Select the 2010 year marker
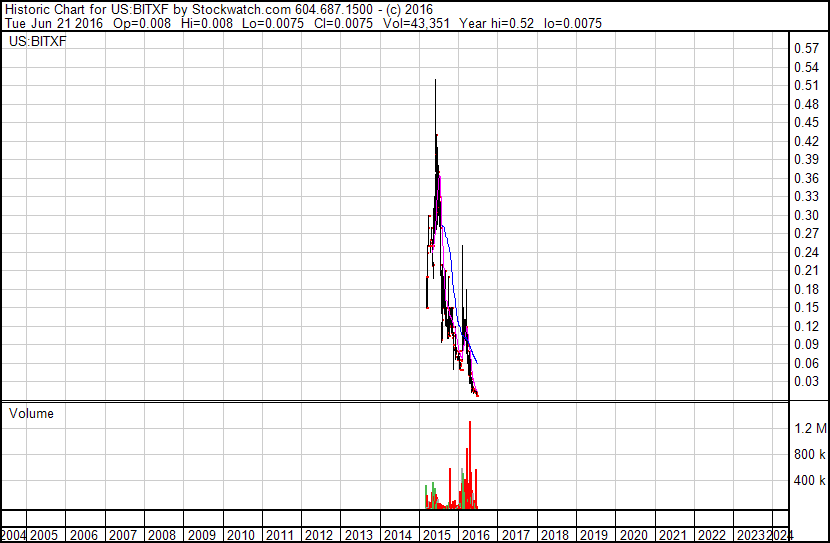 (x=241, y=535)
